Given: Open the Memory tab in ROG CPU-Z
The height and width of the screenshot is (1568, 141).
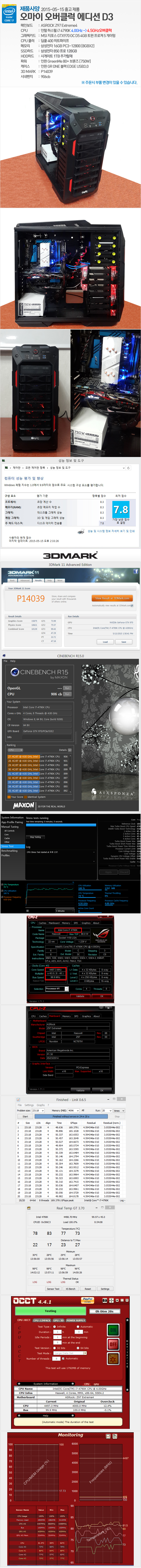Looking at the screenshot, I should click(66, 923).
